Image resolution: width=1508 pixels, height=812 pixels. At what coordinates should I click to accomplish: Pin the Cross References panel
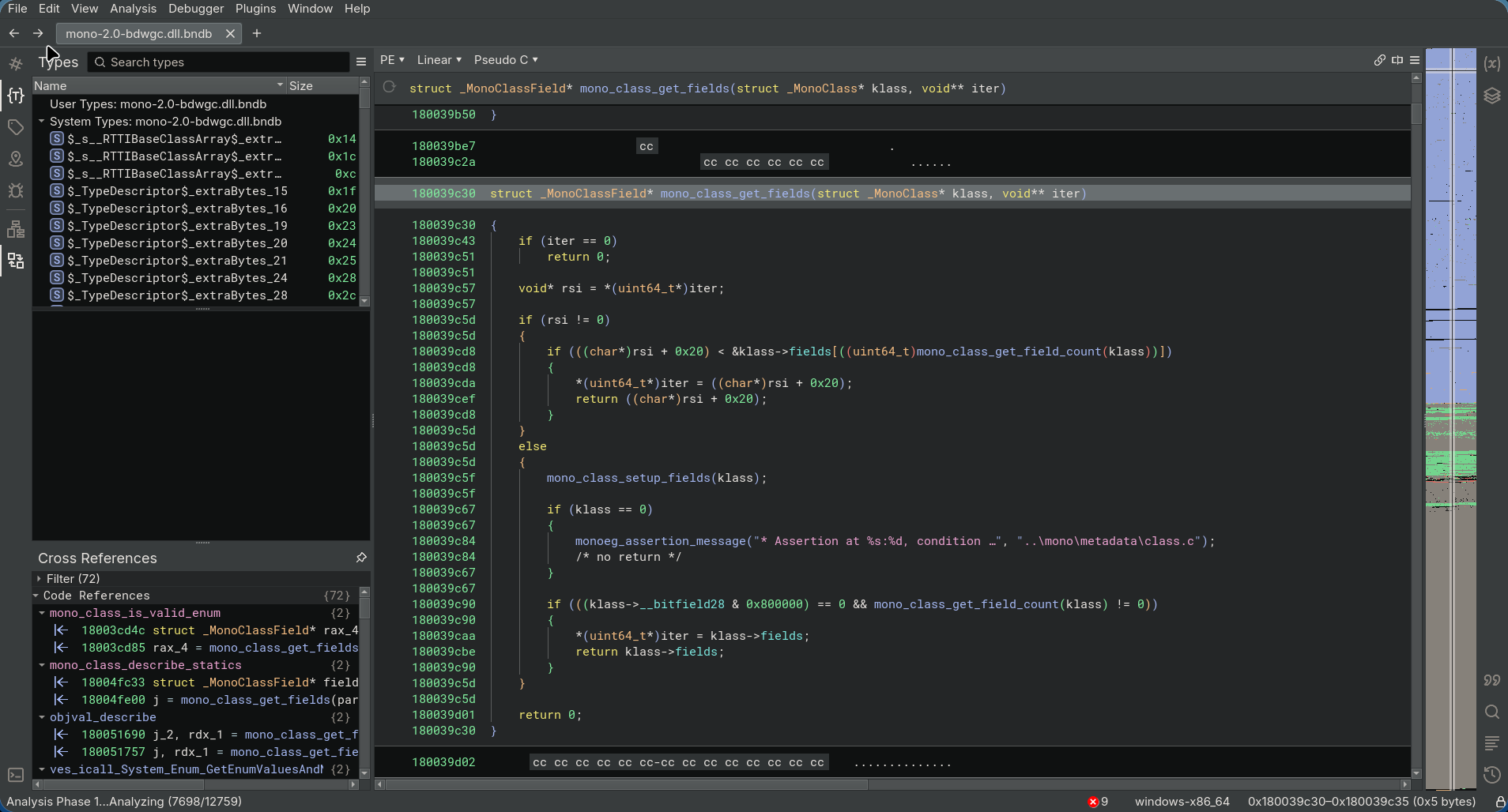pos(361,558)
